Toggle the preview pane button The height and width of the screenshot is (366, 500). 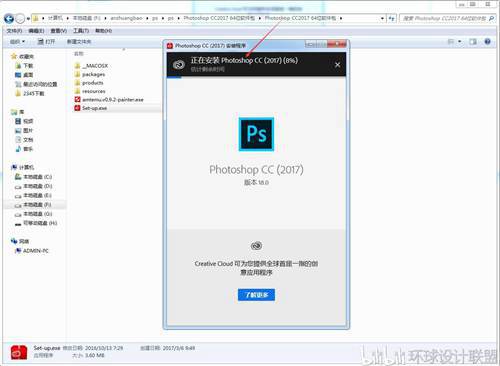[x=473, y=42]
